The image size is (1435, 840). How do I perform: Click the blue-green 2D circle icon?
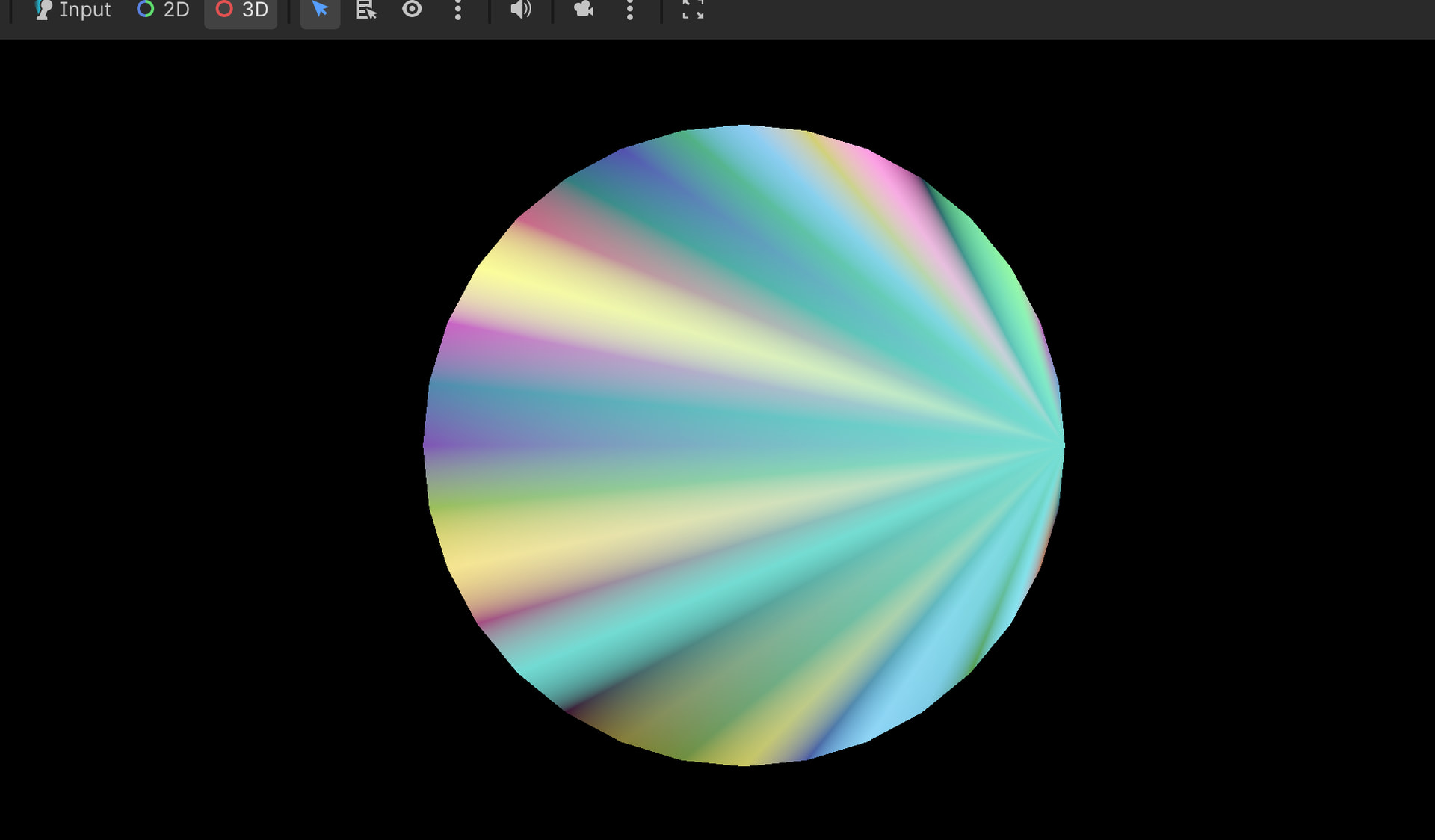pos(146,9)
